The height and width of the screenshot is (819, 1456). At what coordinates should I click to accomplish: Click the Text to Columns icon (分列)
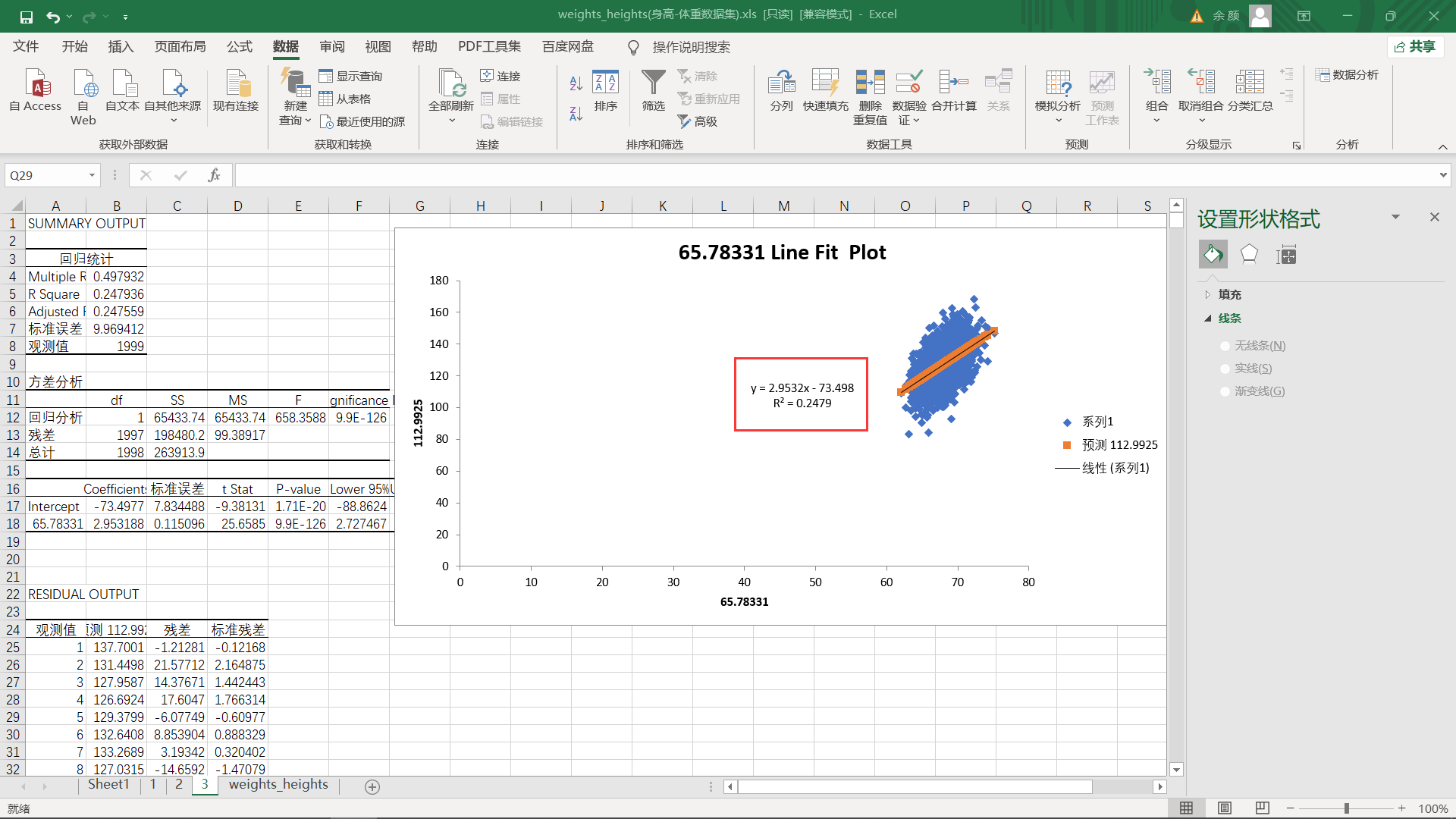(781, 83)
